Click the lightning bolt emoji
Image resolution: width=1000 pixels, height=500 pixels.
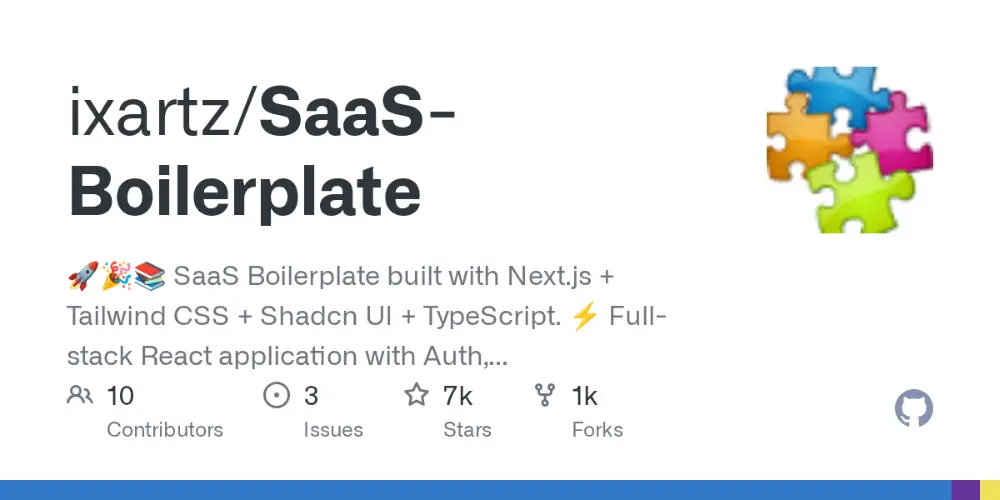[x=585, y=316]
